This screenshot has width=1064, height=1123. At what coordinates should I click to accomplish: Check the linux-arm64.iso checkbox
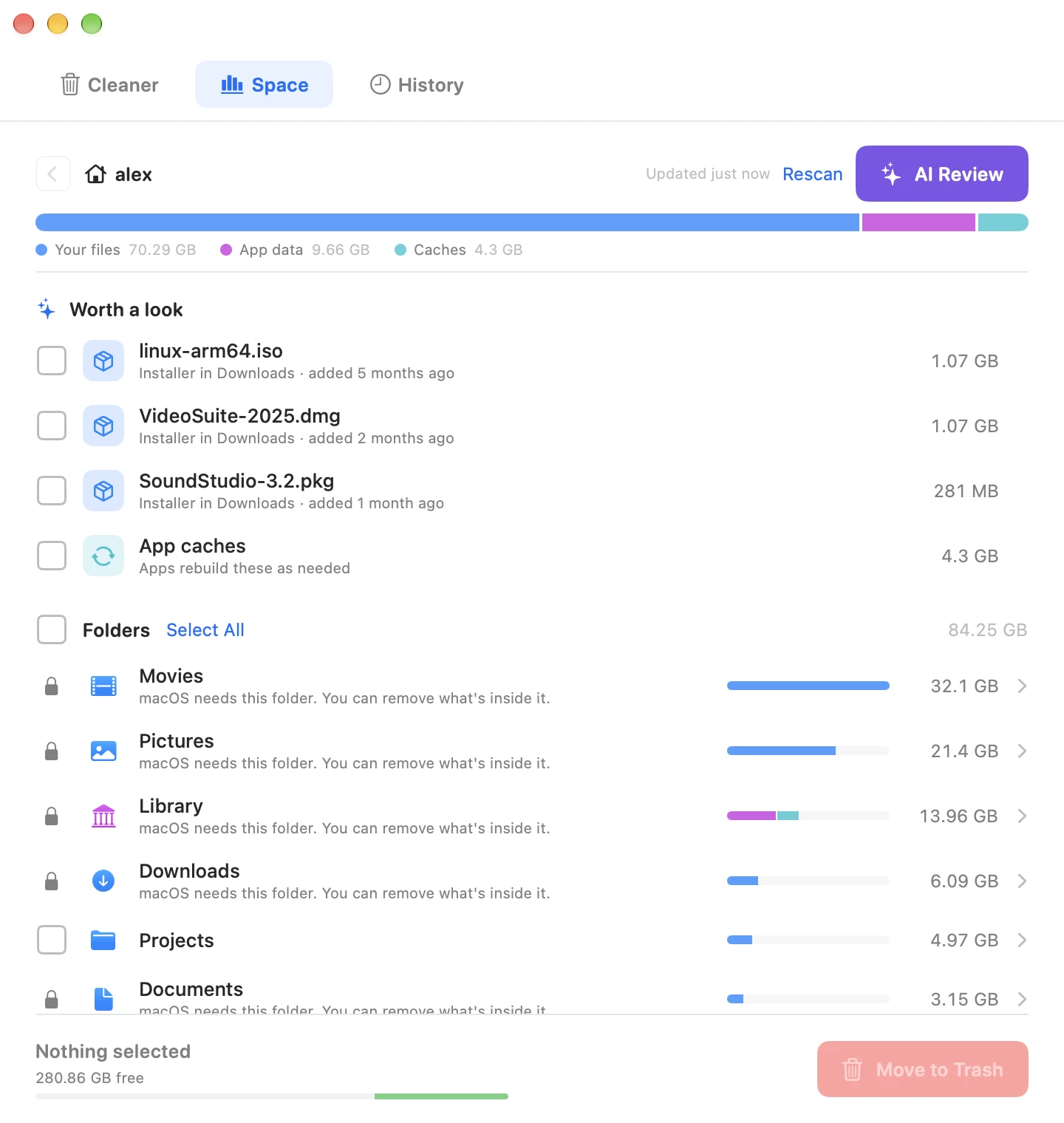(x=52, y=361)
